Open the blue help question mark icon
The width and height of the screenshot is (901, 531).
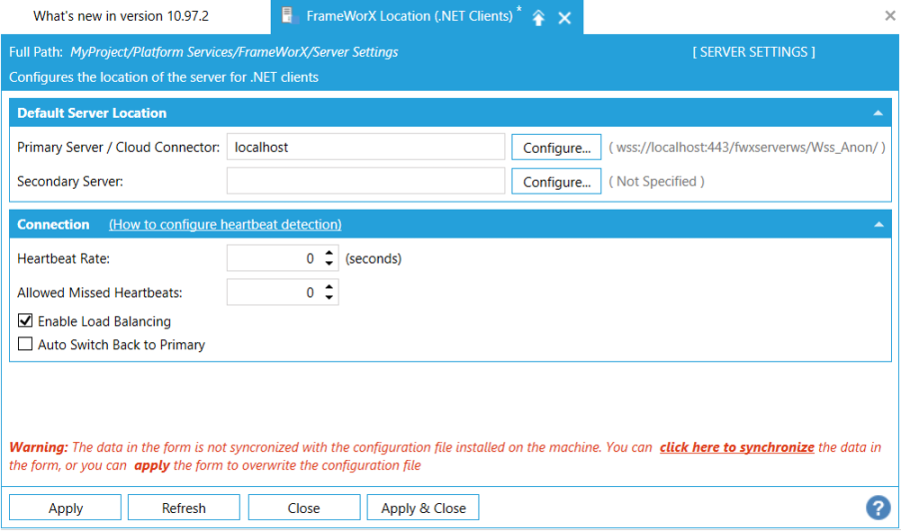(x=878, y=507)
